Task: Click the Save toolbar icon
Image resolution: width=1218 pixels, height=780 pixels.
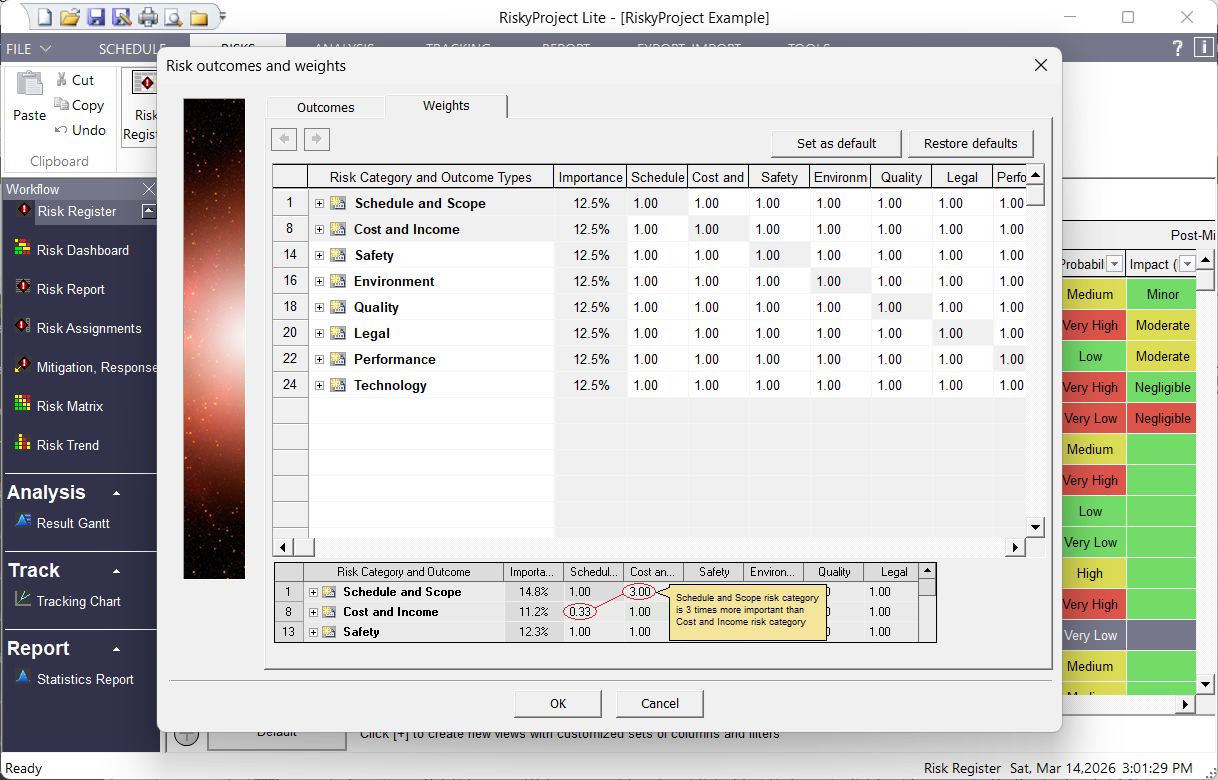Action: [95, 17]
